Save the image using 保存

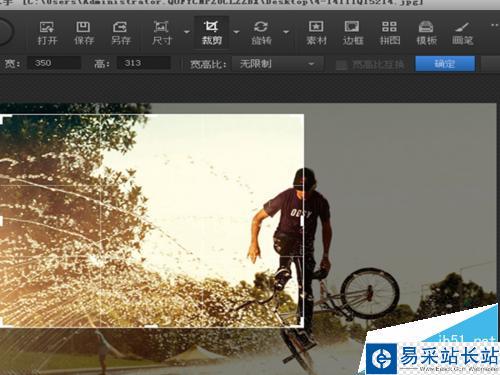(x=84, y=33)
